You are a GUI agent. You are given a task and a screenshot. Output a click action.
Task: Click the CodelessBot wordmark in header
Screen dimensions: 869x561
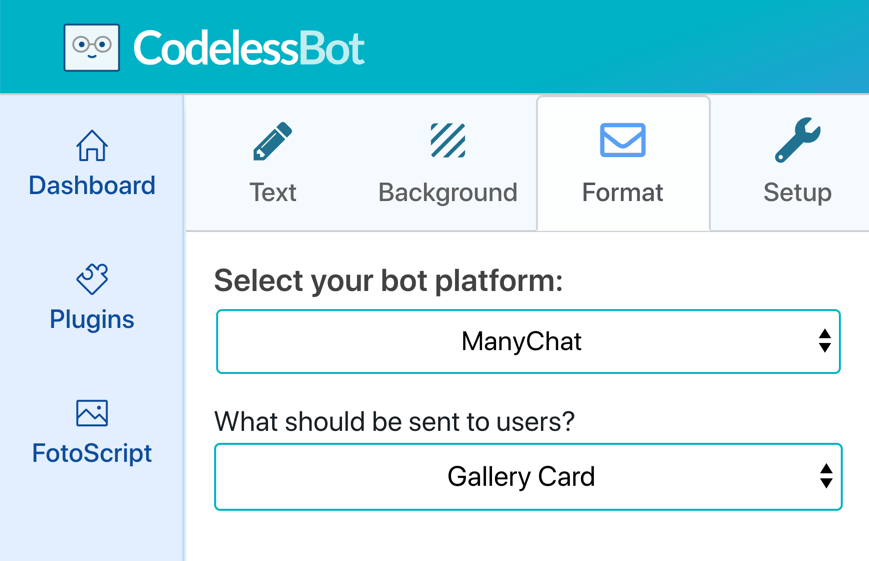[x=249, y=48]
